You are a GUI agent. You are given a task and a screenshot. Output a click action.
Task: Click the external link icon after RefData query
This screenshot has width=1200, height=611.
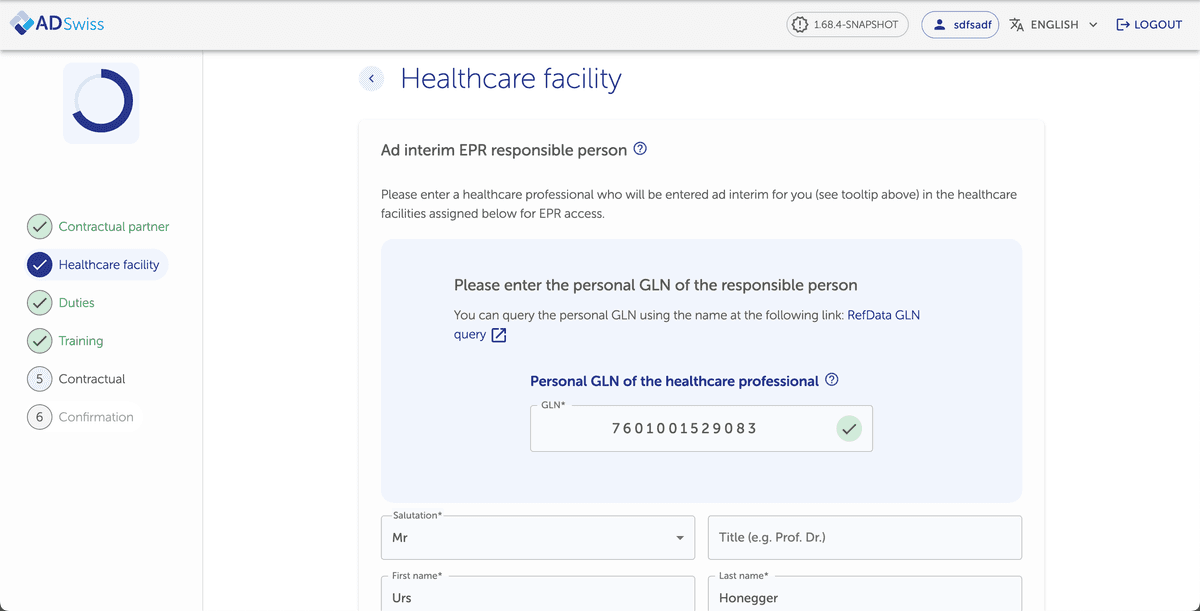pyautogui.click(x=498, y=335)
